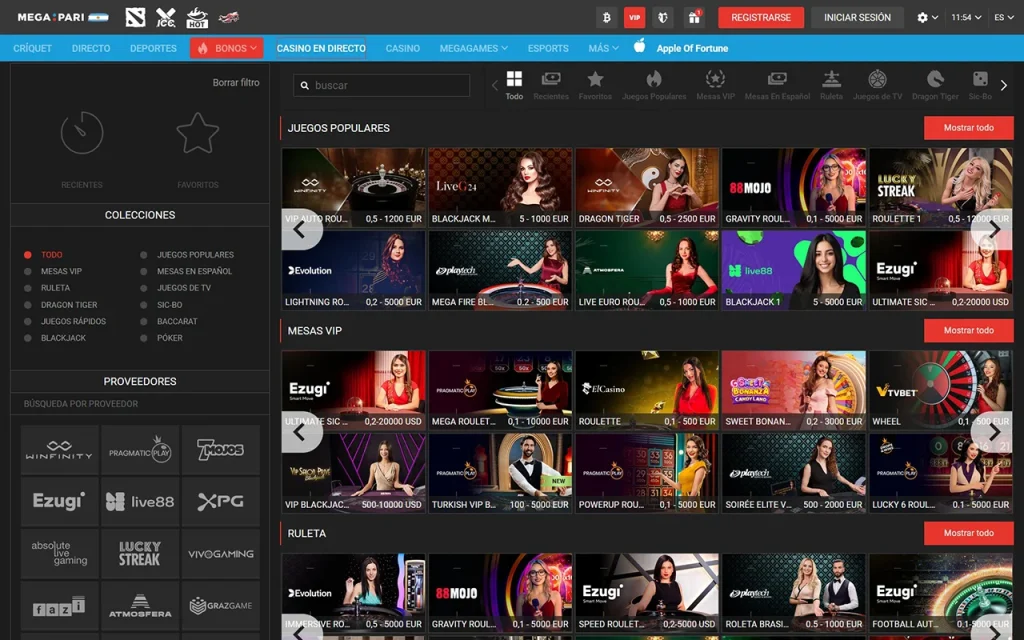This screenshot has width=1024, height=640.
Task: Show the Recientes category icon in filter bar
Action: pyautogui.click(x=551, y=86)
